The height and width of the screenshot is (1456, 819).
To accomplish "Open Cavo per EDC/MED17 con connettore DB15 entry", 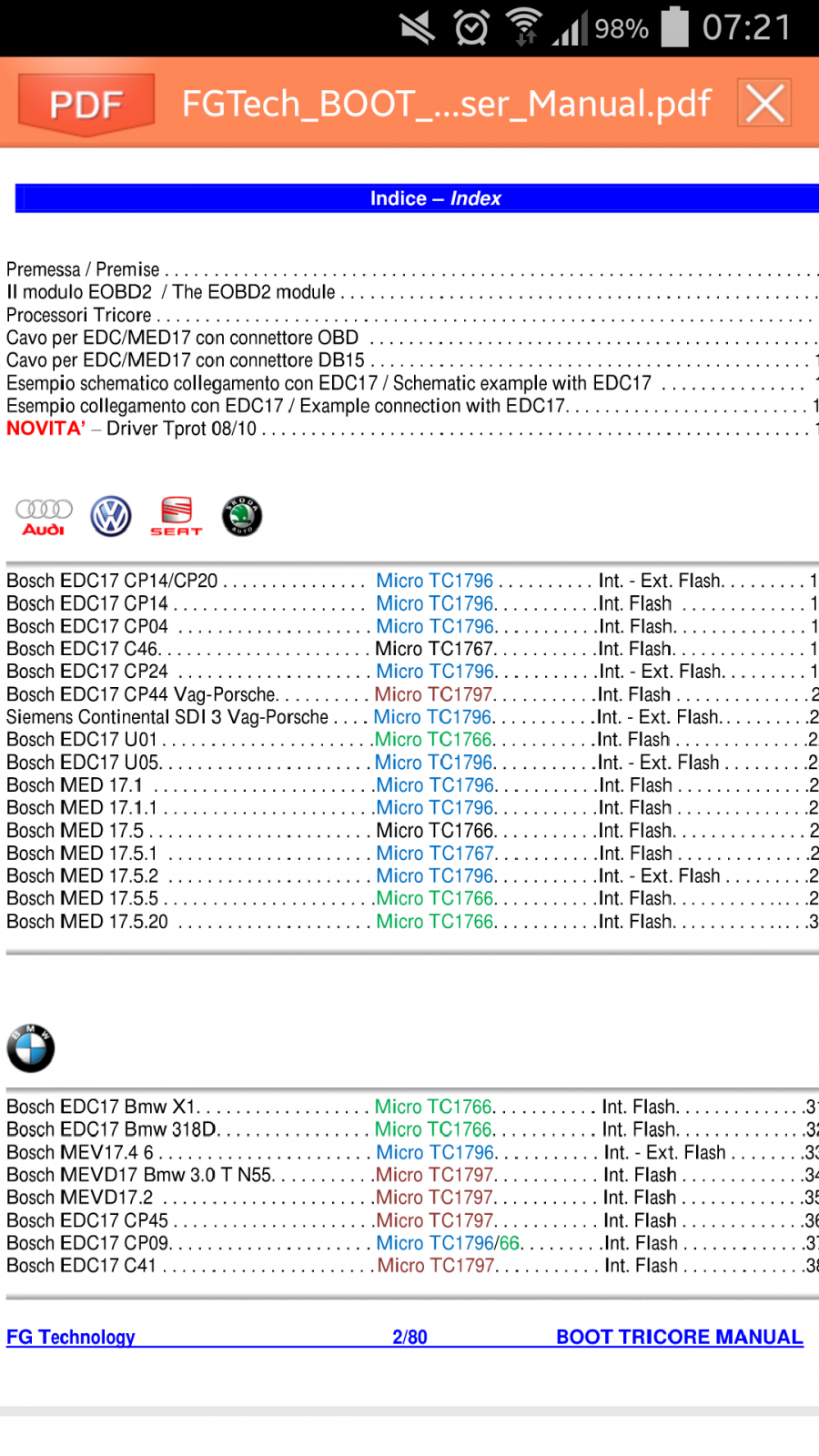I will [412, 360].
